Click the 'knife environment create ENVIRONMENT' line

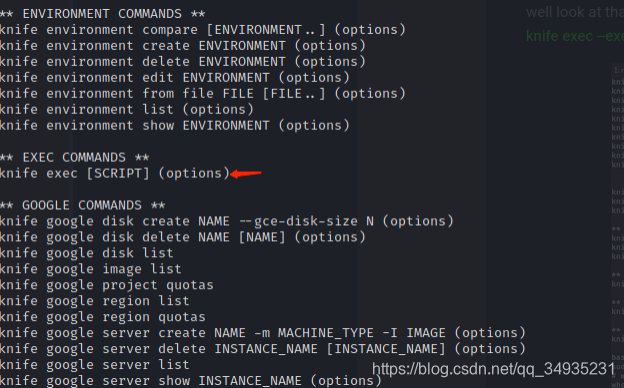[x=183, y=46]
